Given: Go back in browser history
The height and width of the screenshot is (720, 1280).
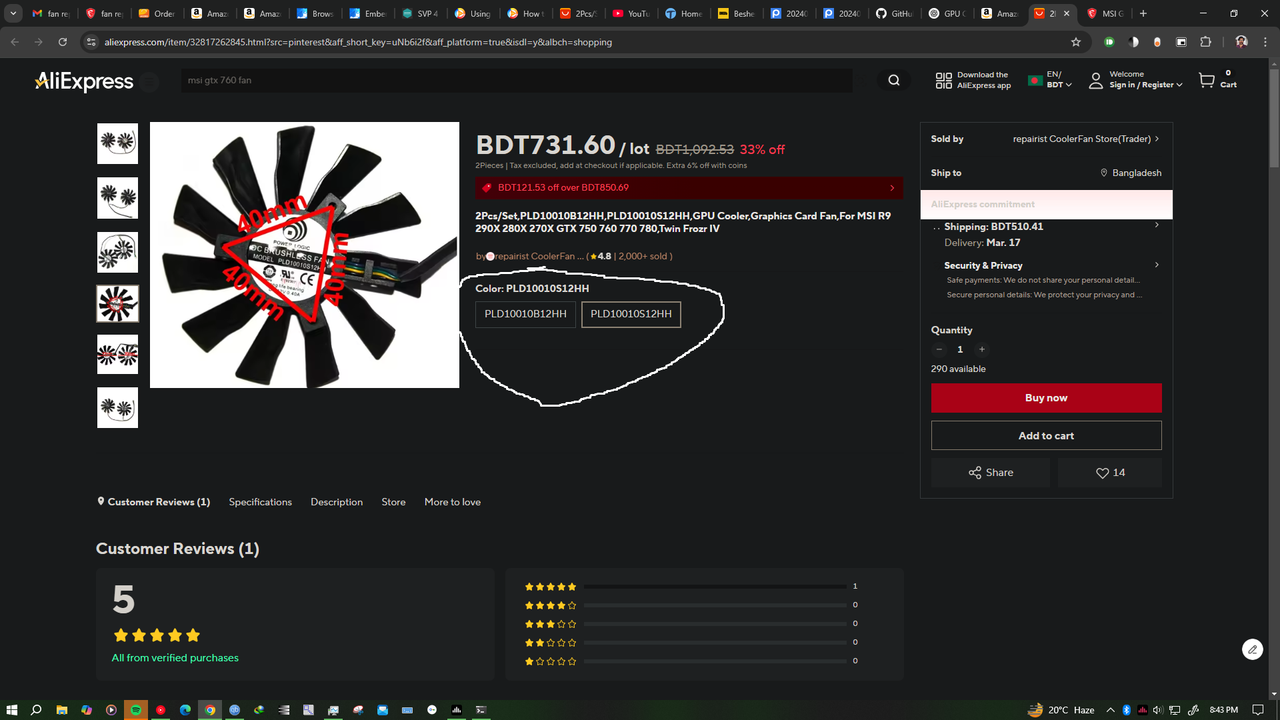Looking at the screenshot, I should pos(15,42).
